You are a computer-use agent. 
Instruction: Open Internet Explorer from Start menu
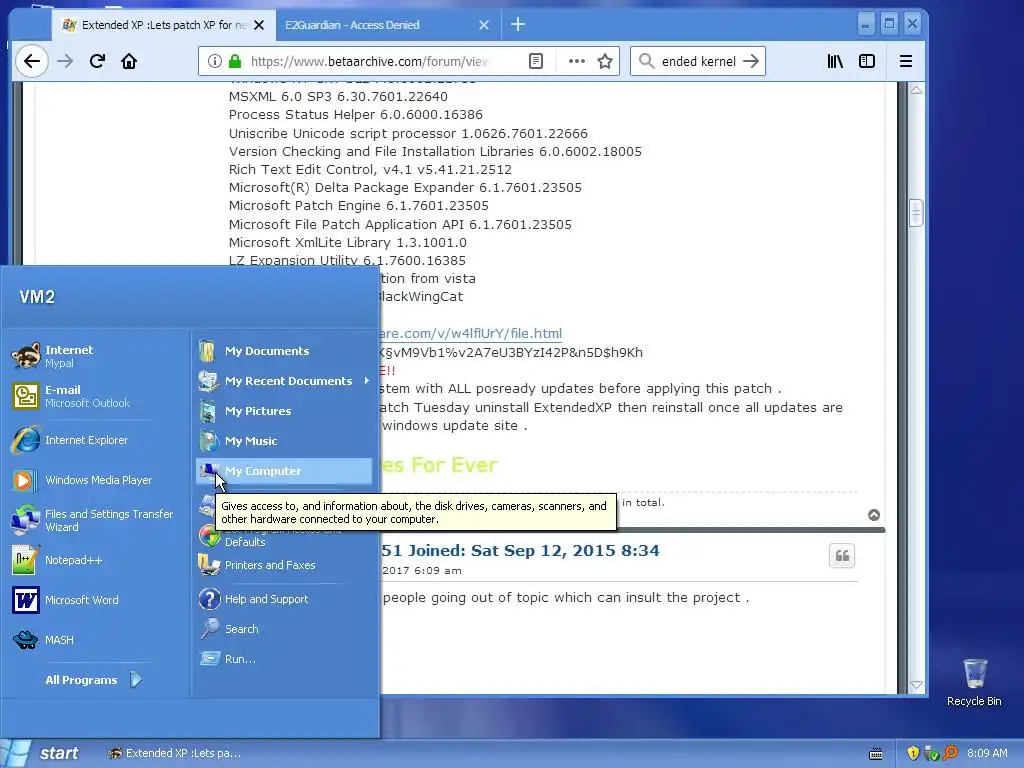click(x=70, y=440)
